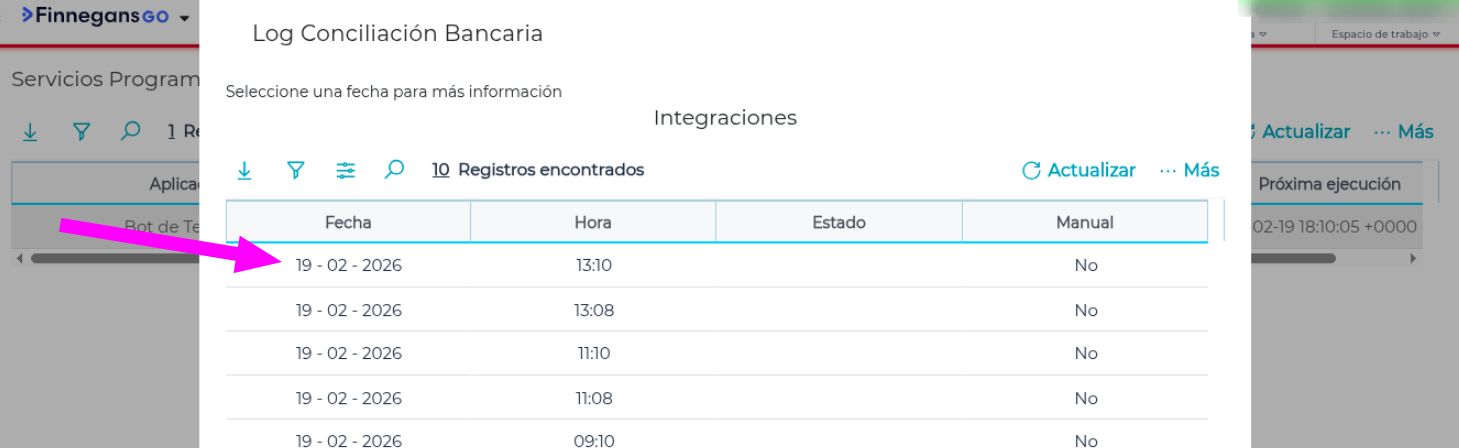
Task: Open the Más menu on the background page
Action: pyautogui.click(x=1403, y=132)
